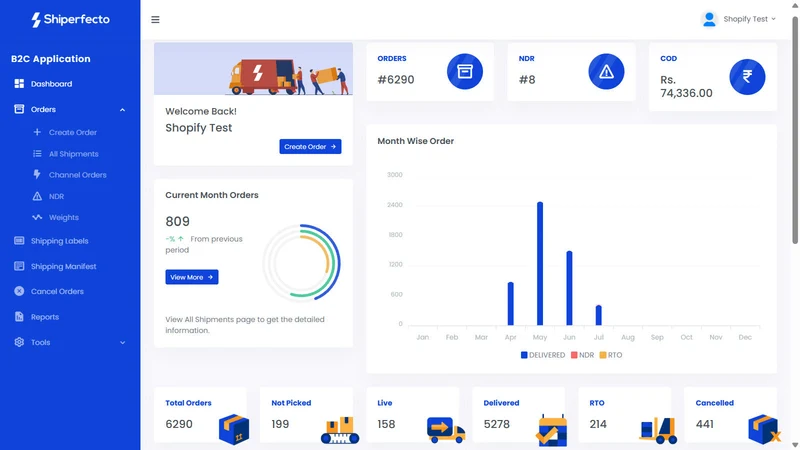The image size is (800, 450).
Task: Open Shipping Manifest page
Action: point(63,266)
